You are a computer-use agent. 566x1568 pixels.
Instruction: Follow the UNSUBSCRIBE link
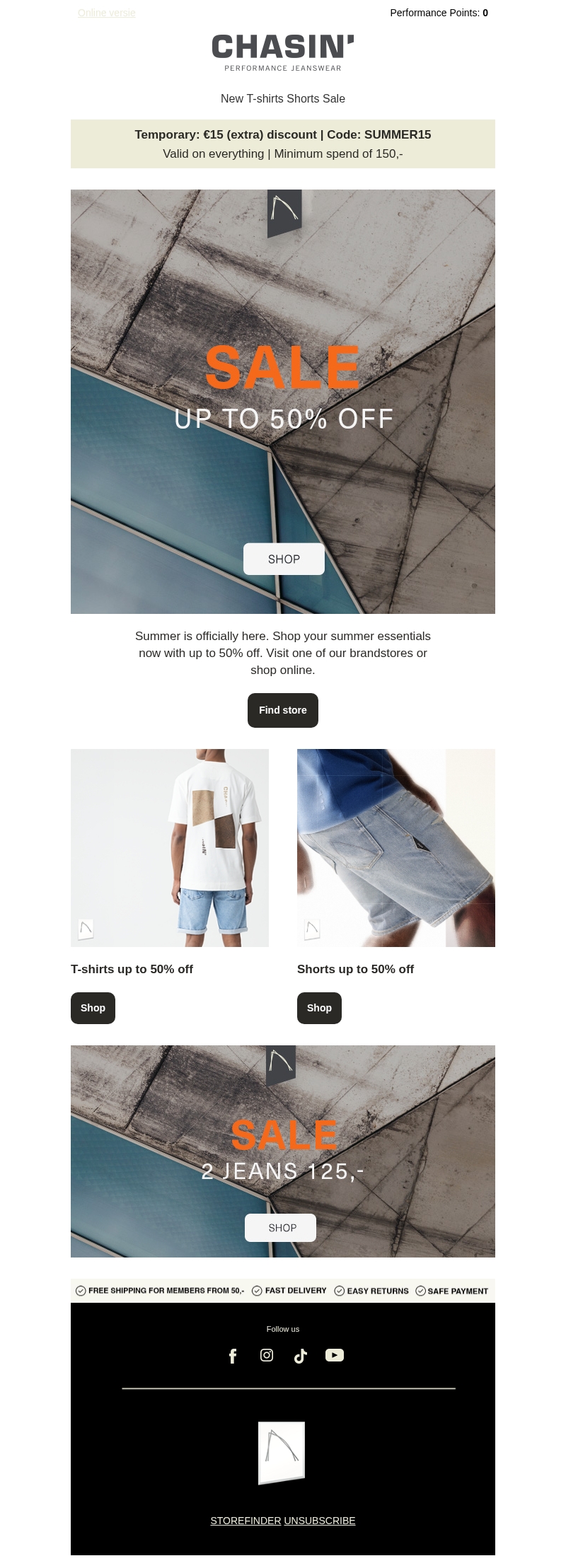tap(320, 1521)
